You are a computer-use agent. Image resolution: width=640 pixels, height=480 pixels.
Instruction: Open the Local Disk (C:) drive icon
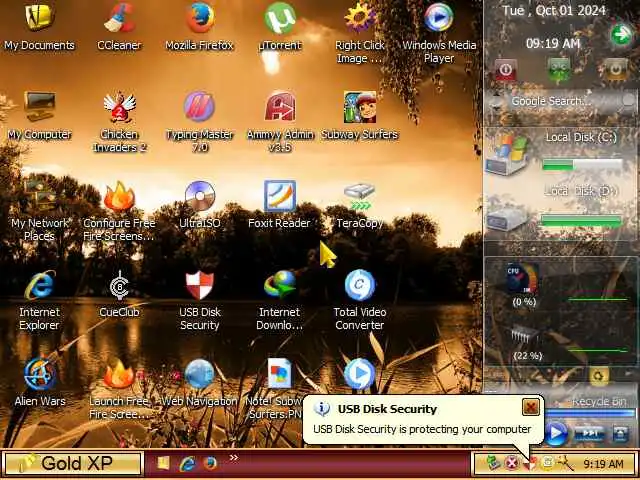tap(507, 155)
